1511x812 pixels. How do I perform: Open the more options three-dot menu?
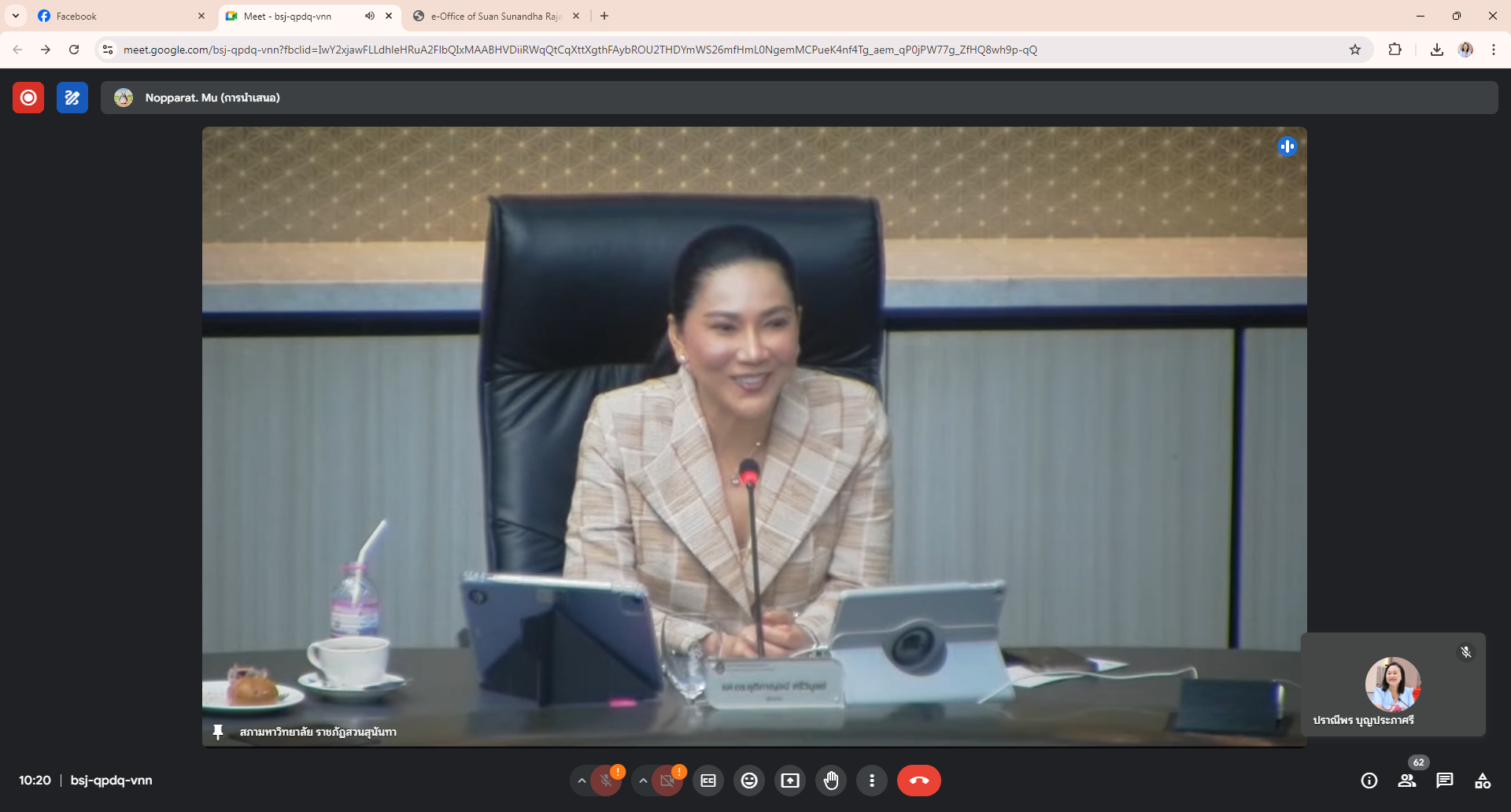pos(872,781)
